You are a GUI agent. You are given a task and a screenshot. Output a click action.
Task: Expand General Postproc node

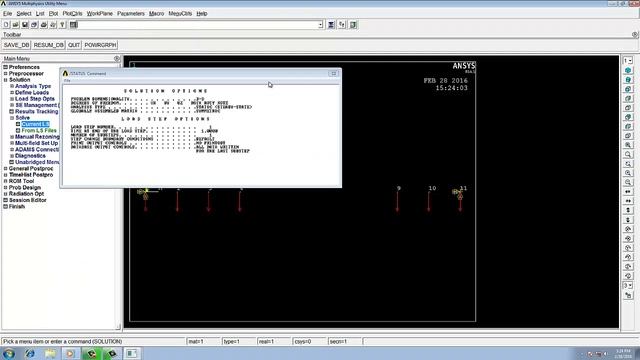coord(6,169)
